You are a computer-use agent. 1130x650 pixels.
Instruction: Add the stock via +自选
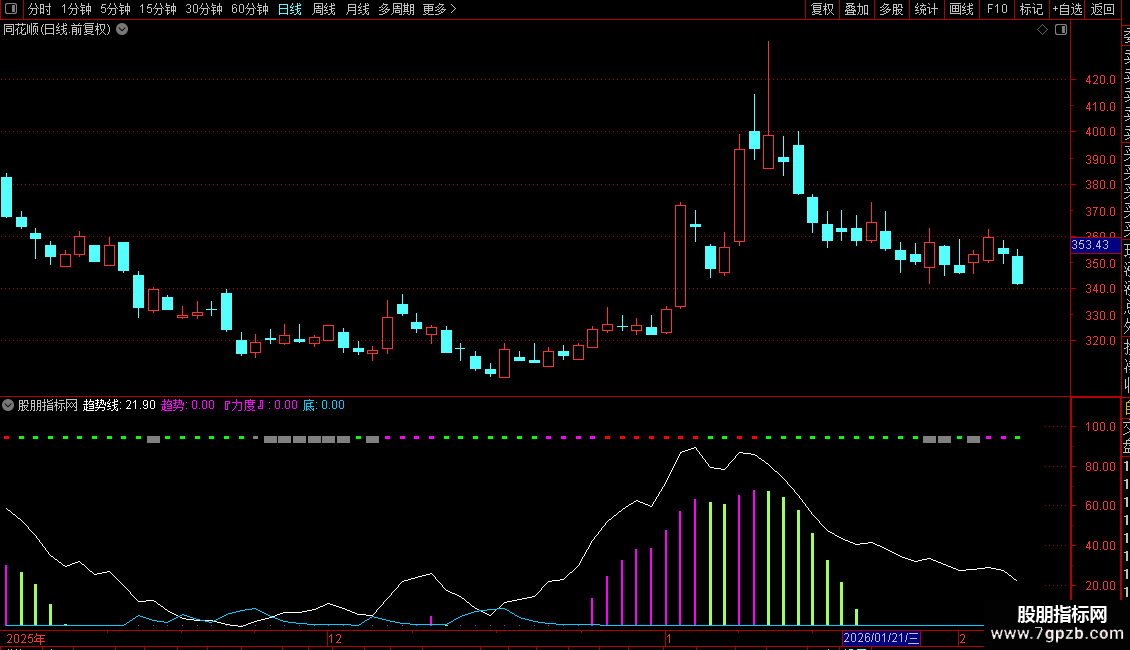click(1067, 9)
